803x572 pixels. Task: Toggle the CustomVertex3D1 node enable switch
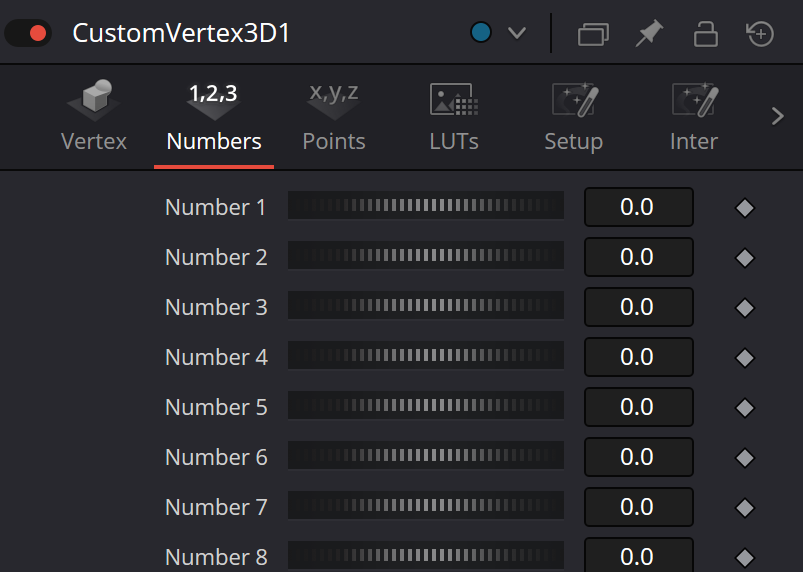coord(28,33)
